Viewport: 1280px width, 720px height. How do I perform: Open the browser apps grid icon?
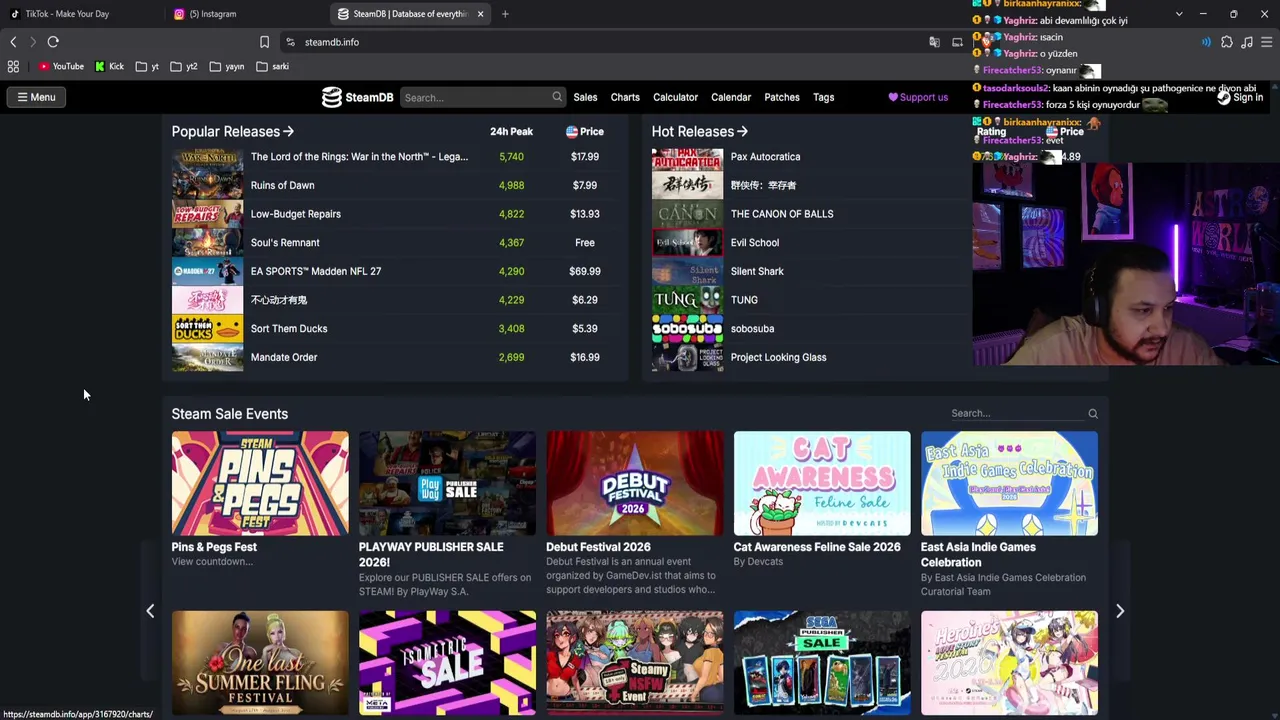[x=13, y=66]
